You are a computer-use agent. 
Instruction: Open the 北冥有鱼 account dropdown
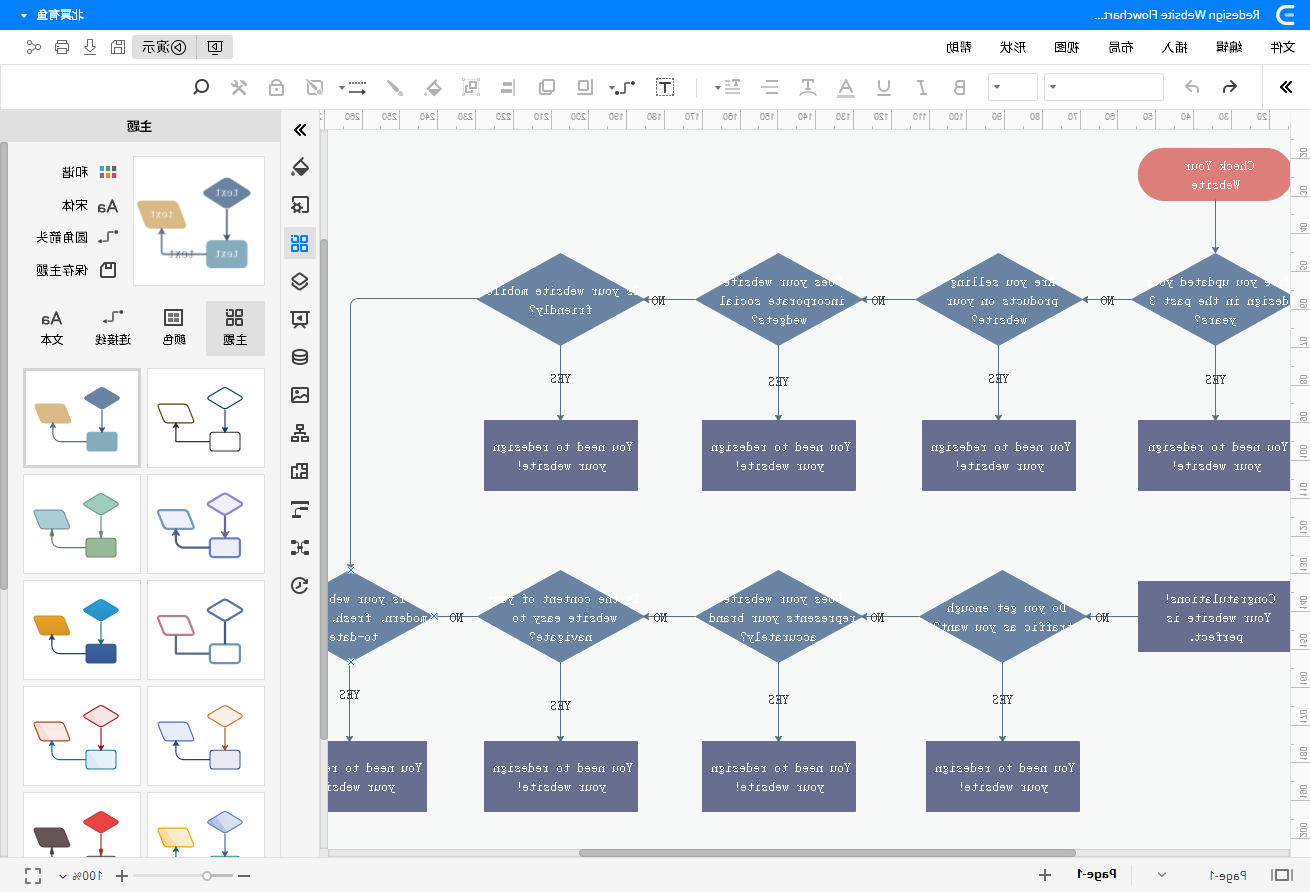pyautogui.click(x=52, y=15)
